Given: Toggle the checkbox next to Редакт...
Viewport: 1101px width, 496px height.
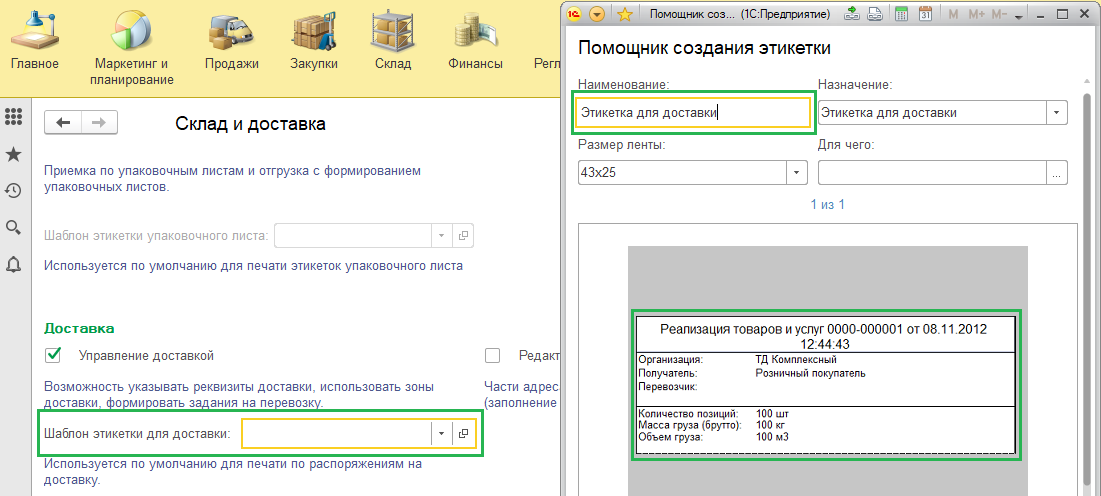Looking at the screenshot, I should point(492,355).
